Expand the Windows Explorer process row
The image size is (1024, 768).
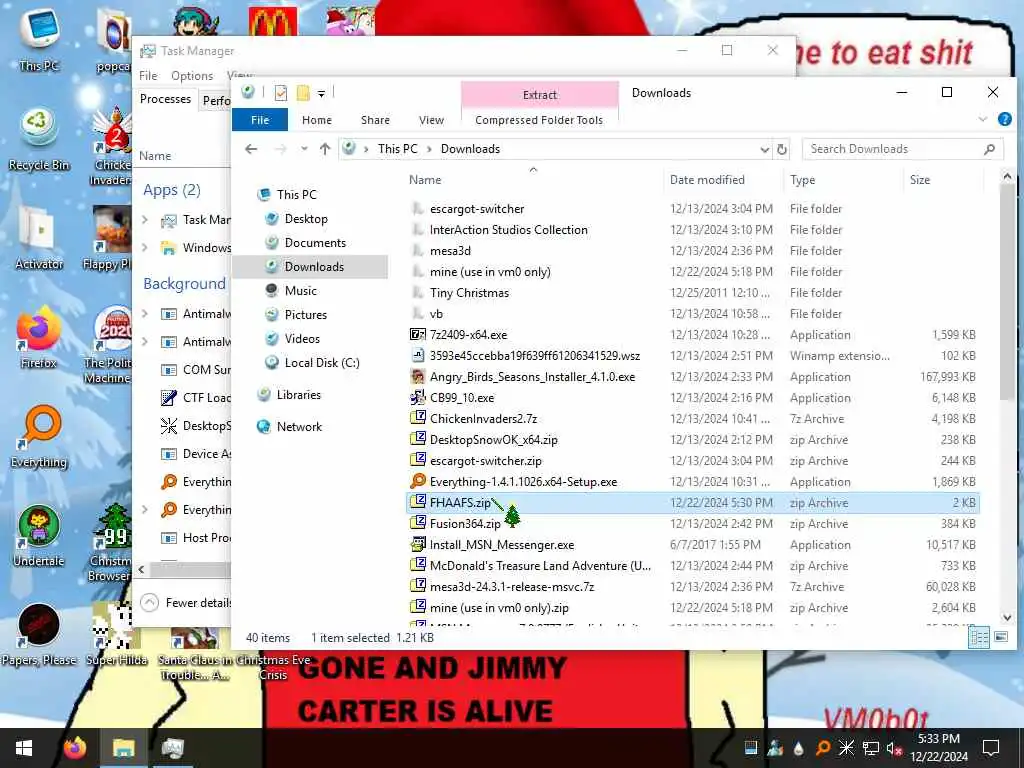145,248
